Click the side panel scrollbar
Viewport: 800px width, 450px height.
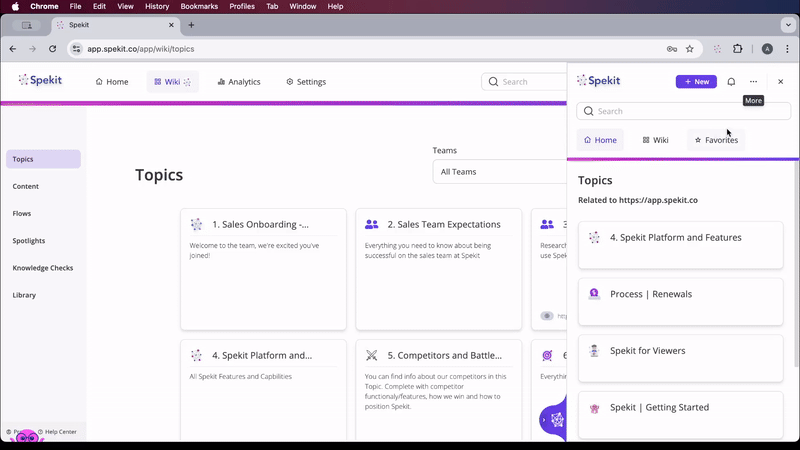click(796, 263)
